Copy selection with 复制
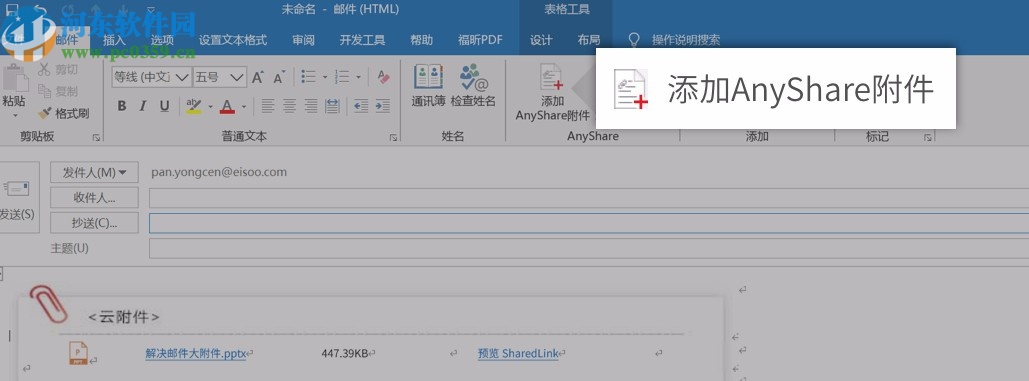Image resolution: width=1029 pixels, height=381 pixels. pyautogui.click(x=58, y=91)
